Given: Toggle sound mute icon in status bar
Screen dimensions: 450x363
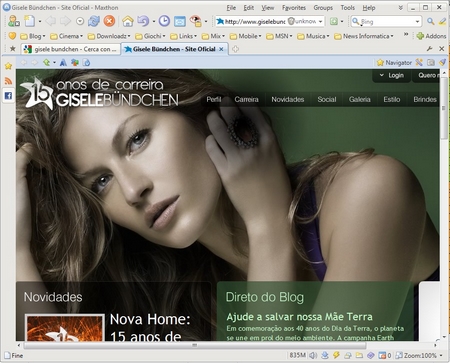Looking at the screenshot, I should [x=313, y=355].
